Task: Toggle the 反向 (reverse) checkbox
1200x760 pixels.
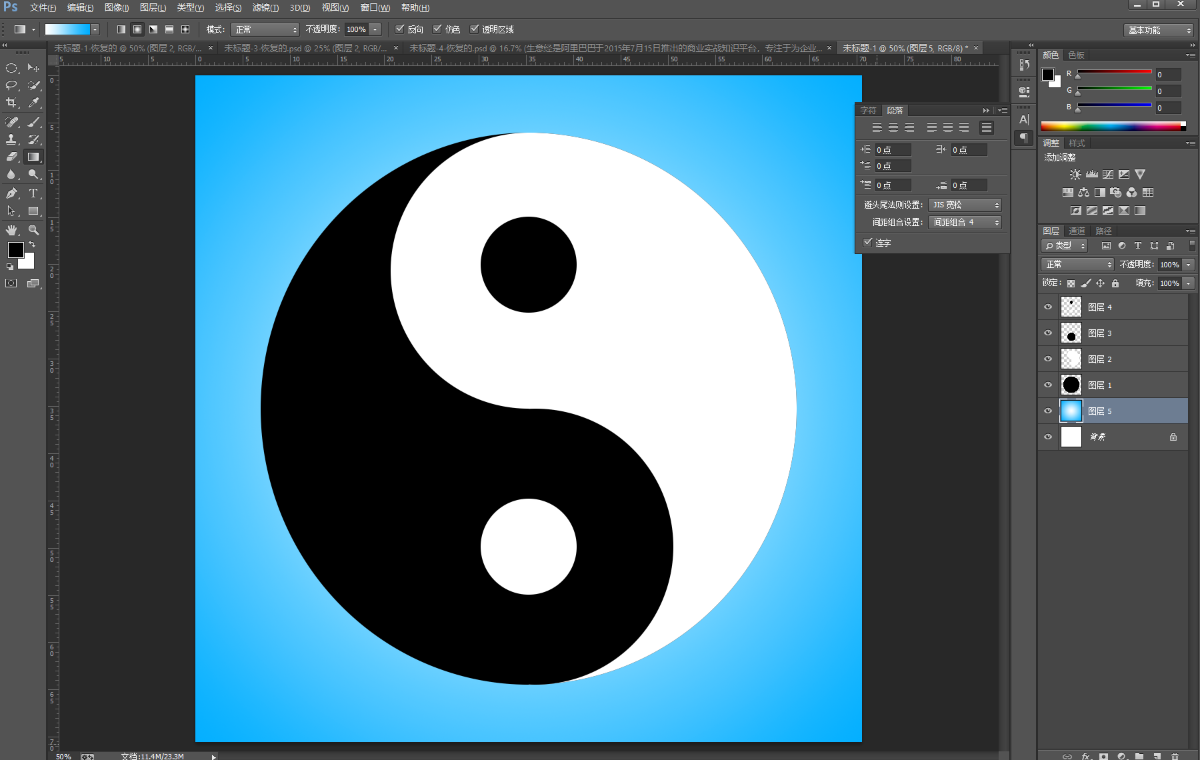Action: 401,30
